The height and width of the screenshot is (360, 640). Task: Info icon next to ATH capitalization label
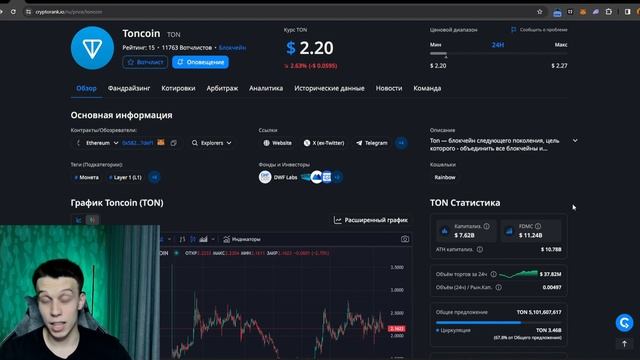[480, 249]
